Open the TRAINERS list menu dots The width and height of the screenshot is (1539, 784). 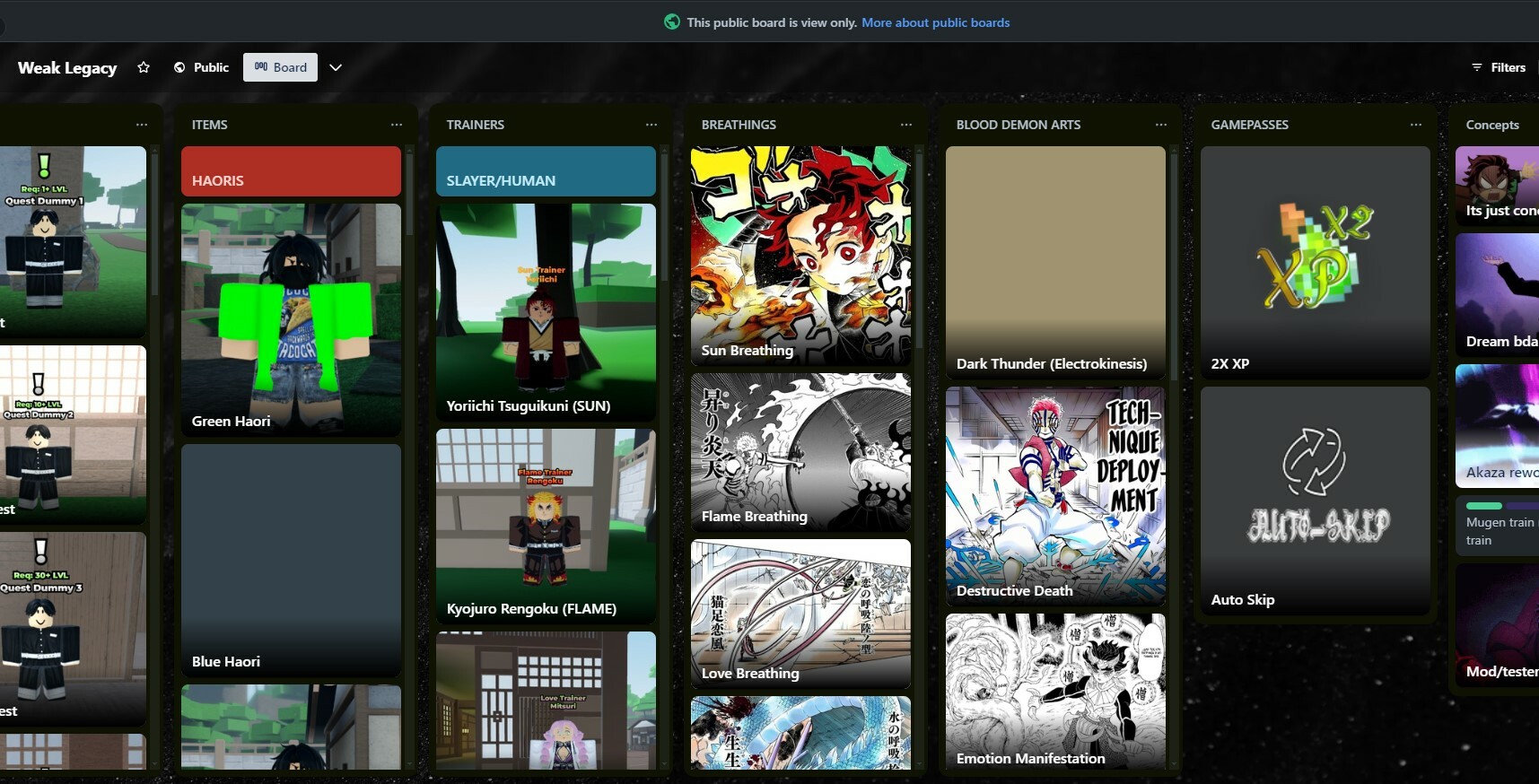pyautogui.click(x=651, y=125)
